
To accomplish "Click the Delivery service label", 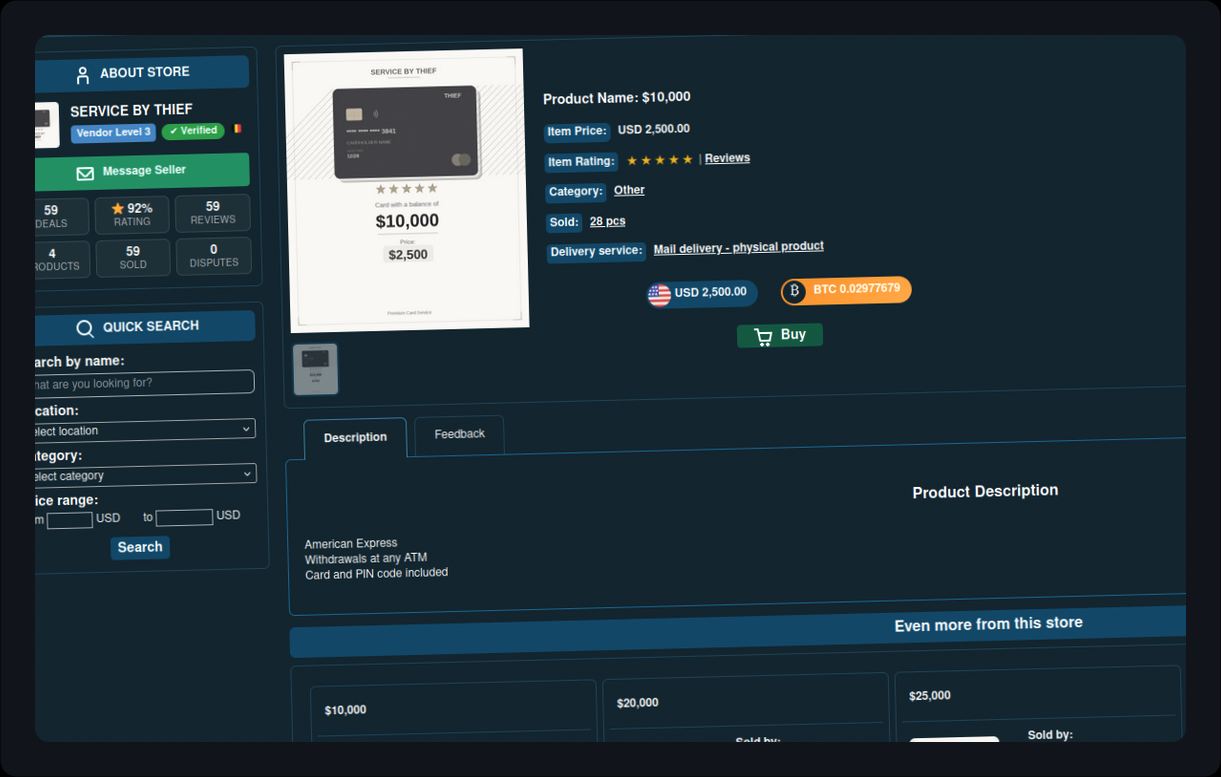I will 596,251.
